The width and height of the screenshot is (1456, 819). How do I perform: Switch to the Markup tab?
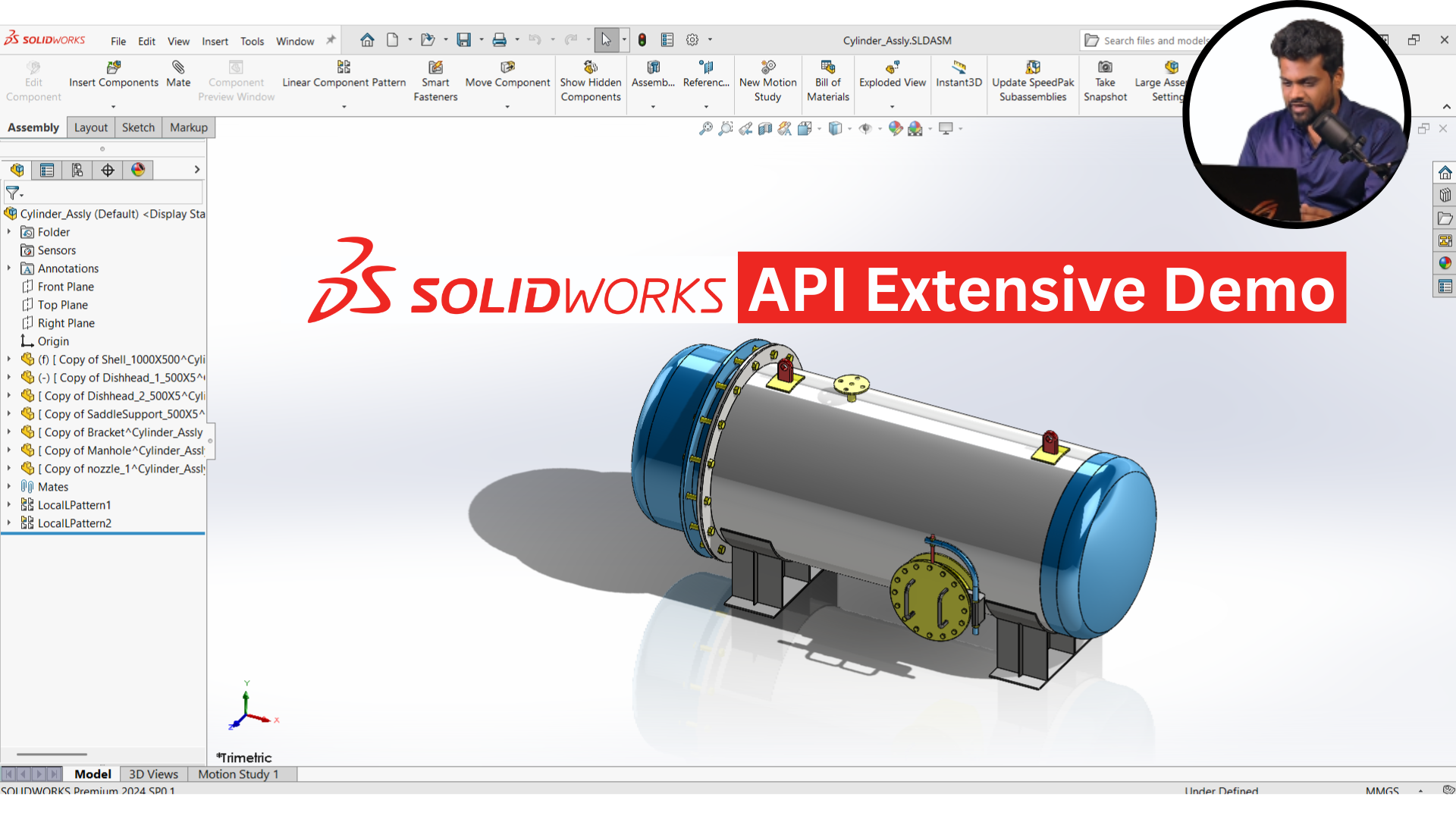[188, 127]
